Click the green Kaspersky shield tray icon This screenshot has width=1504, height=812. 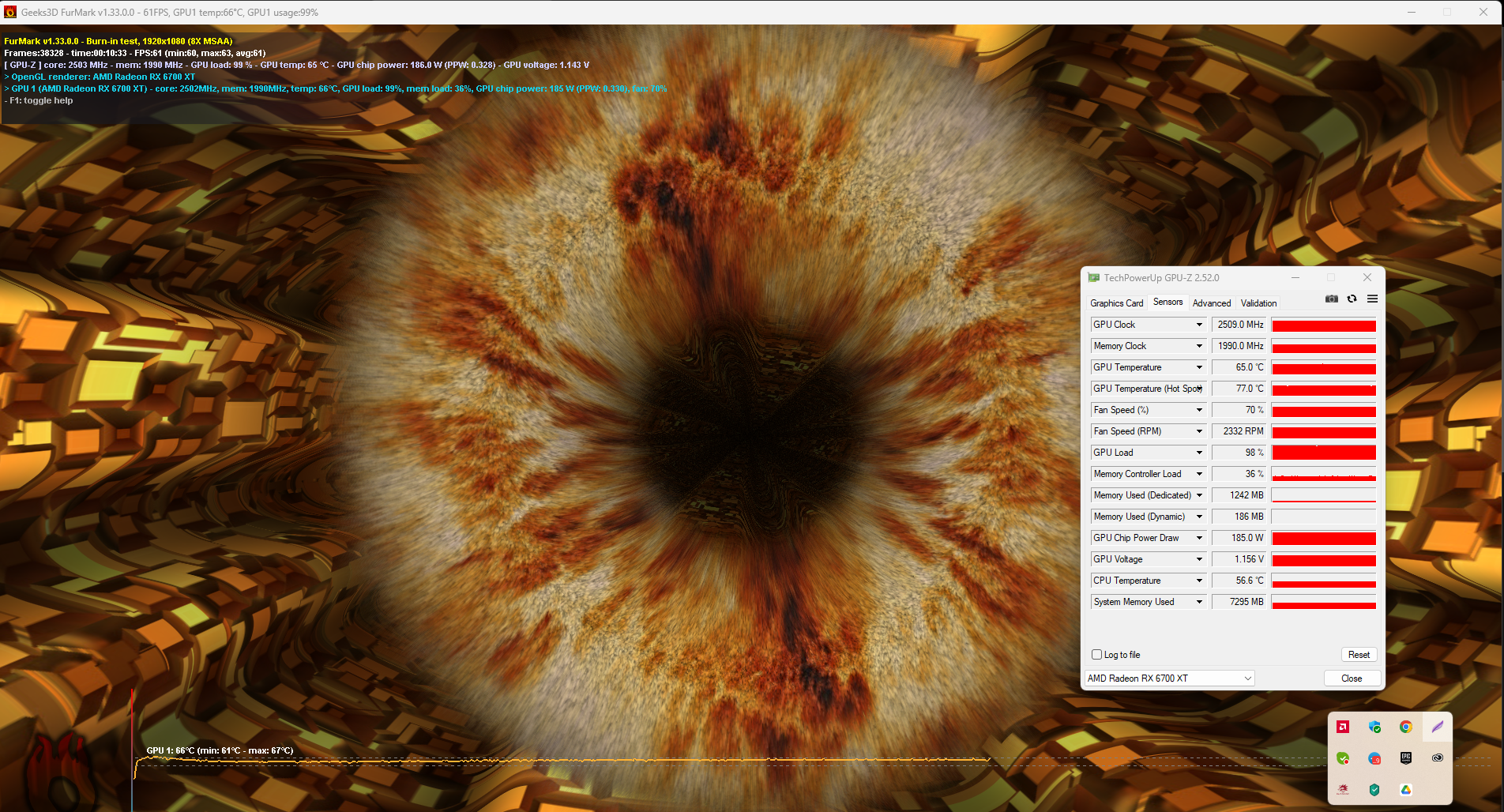click(x=1374, y=790)
